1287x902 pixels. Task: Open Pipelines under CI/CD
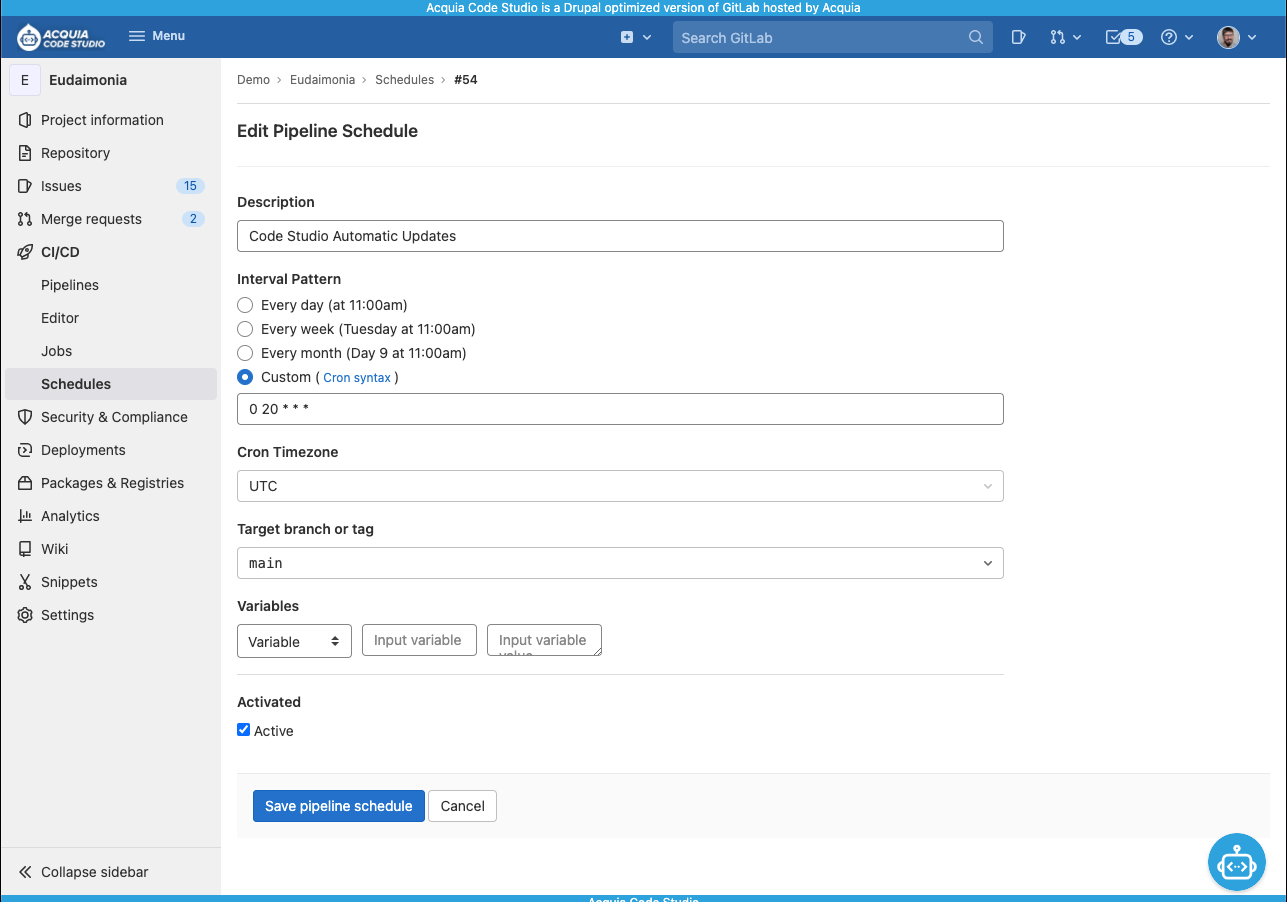click(x=110, y=285)
